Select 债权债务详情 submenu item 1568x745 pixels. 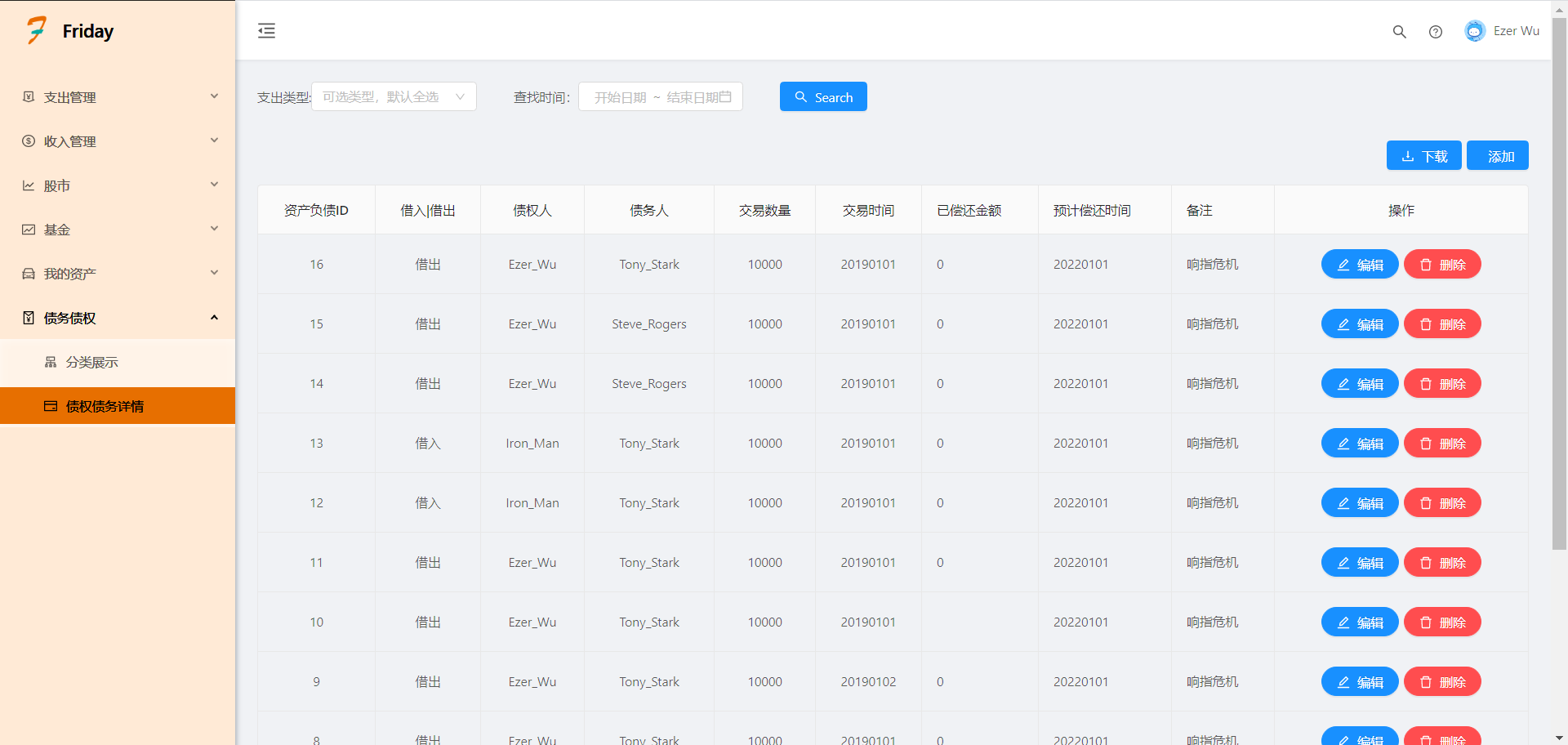pos(118,406)
